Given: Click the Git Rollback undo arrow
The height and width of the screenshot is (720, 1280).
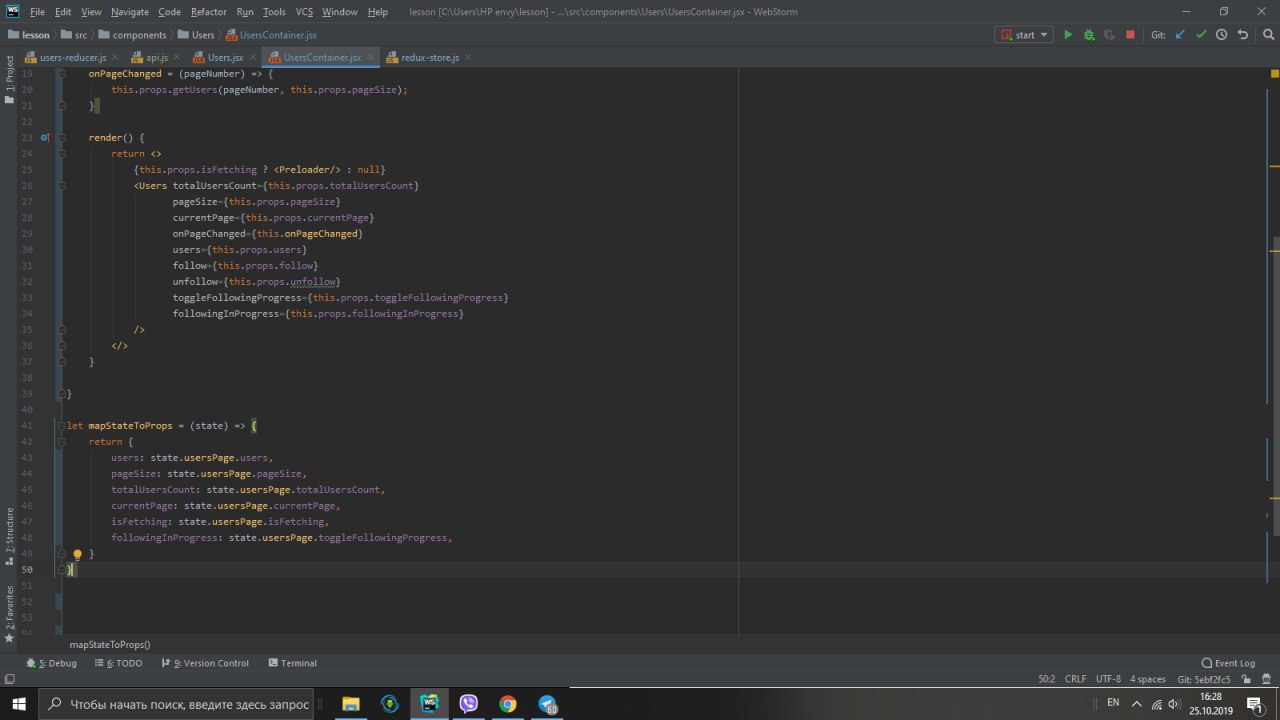Looking at the screenshot, I should pyautogui.click(x=1243, y=35).
